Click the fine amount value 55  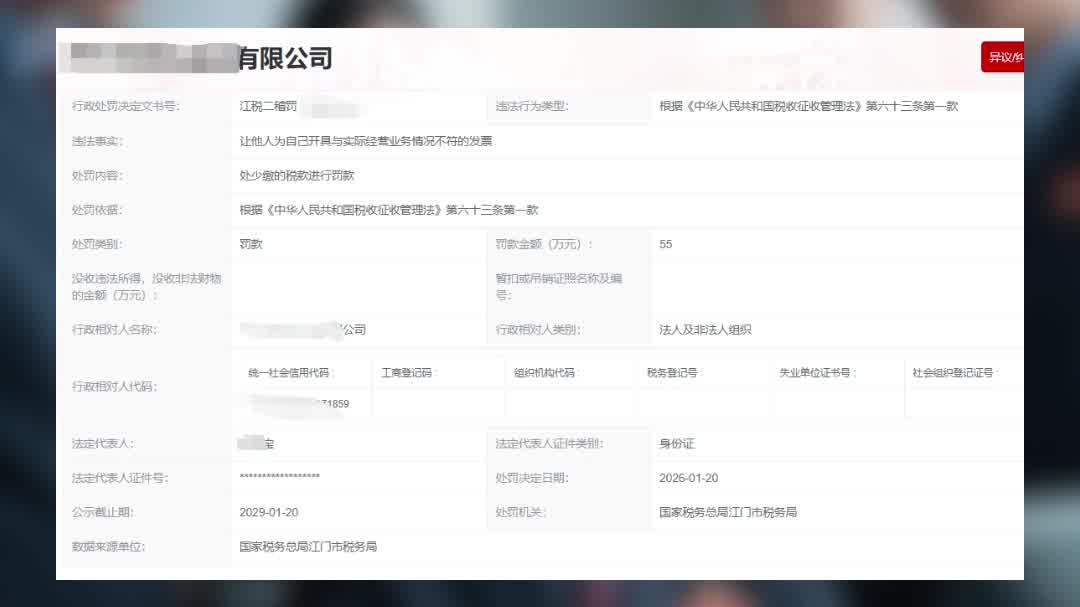click(x=666, y=244)
